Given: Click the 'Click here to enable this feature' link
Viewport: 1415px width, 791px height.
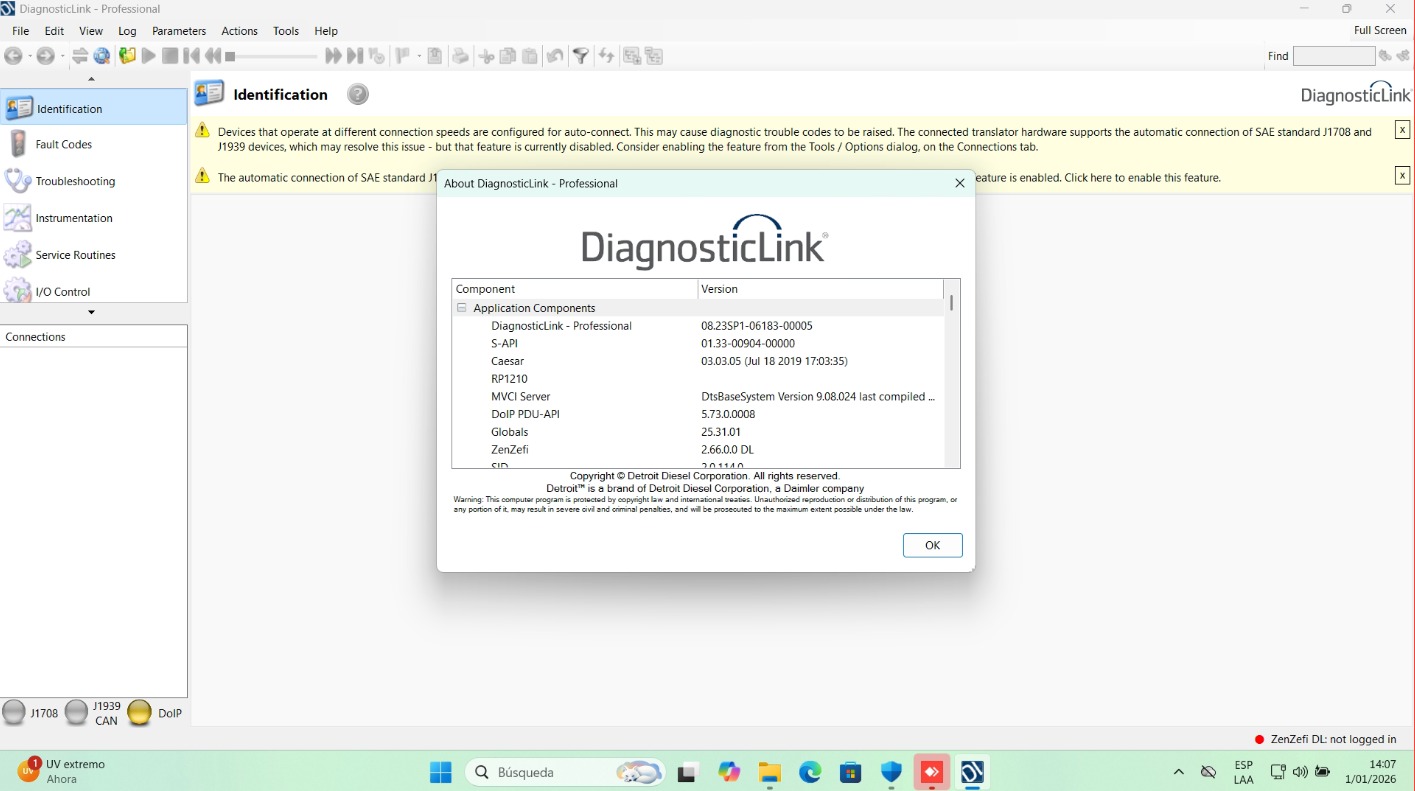Looking at the screenshot, I should tap(1142, 178).
